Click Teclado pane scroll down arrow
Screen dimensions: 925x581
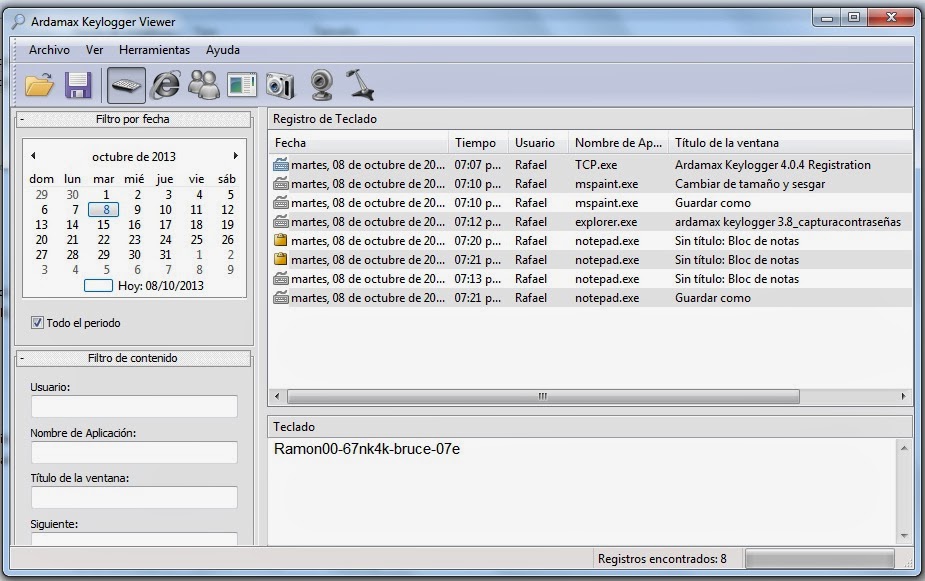pyautogui.click(x=904, y=536)
